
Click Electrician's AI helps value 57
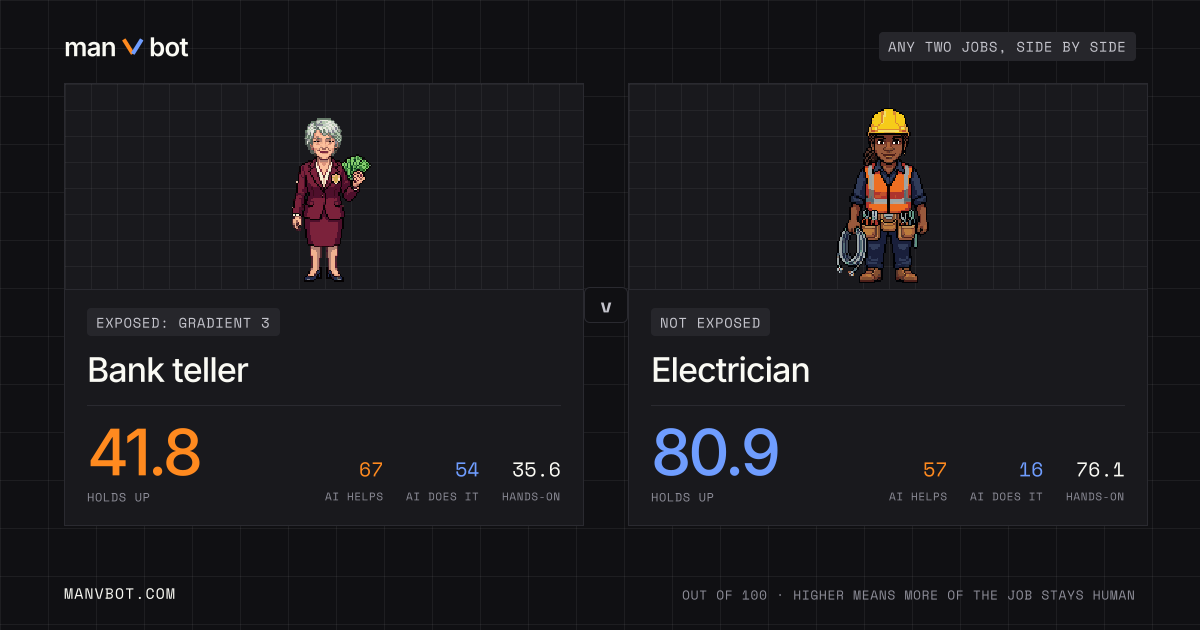(x=935, y=470)
